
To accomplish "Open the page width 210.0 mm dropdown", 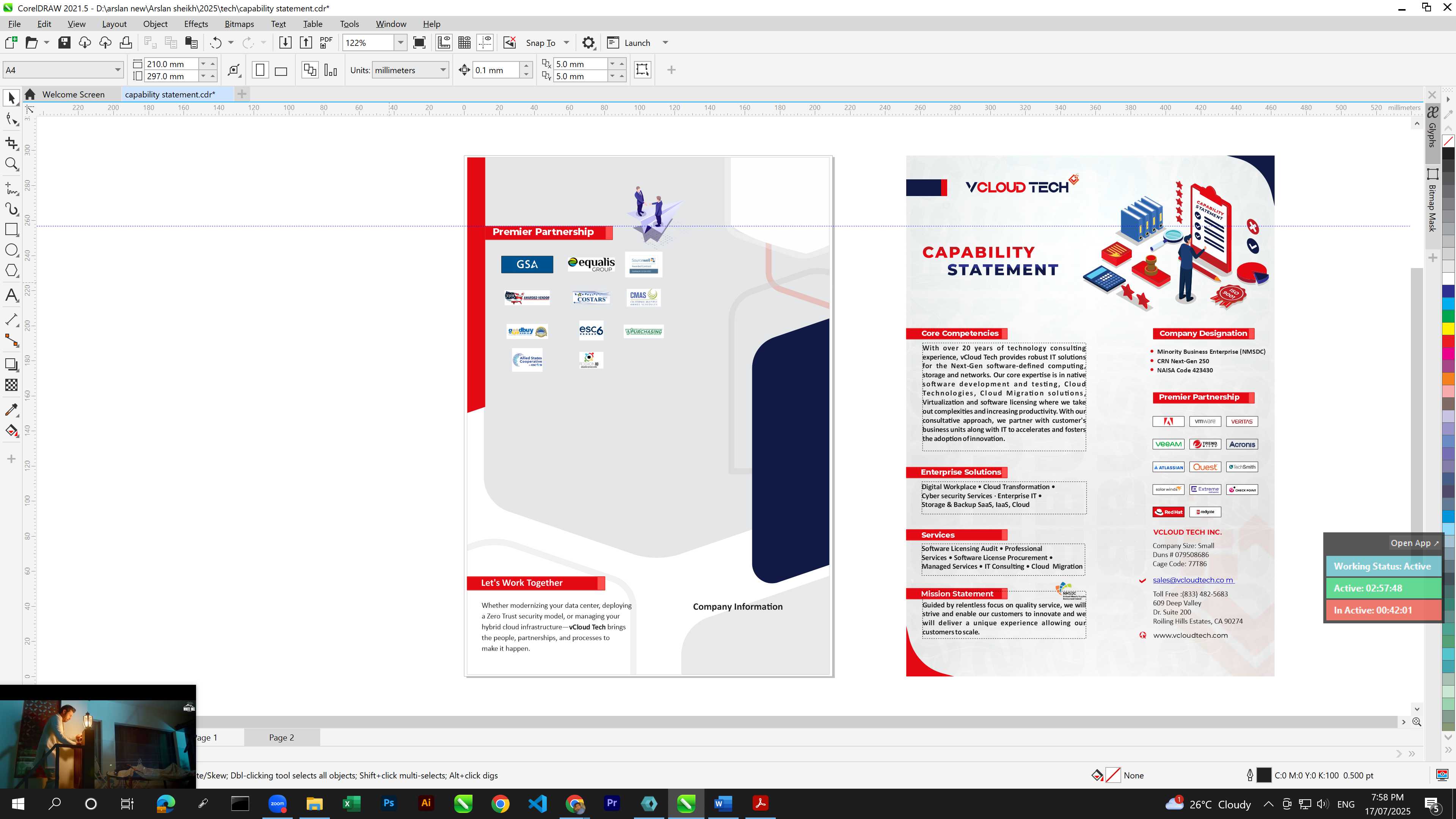I will 204,64.
